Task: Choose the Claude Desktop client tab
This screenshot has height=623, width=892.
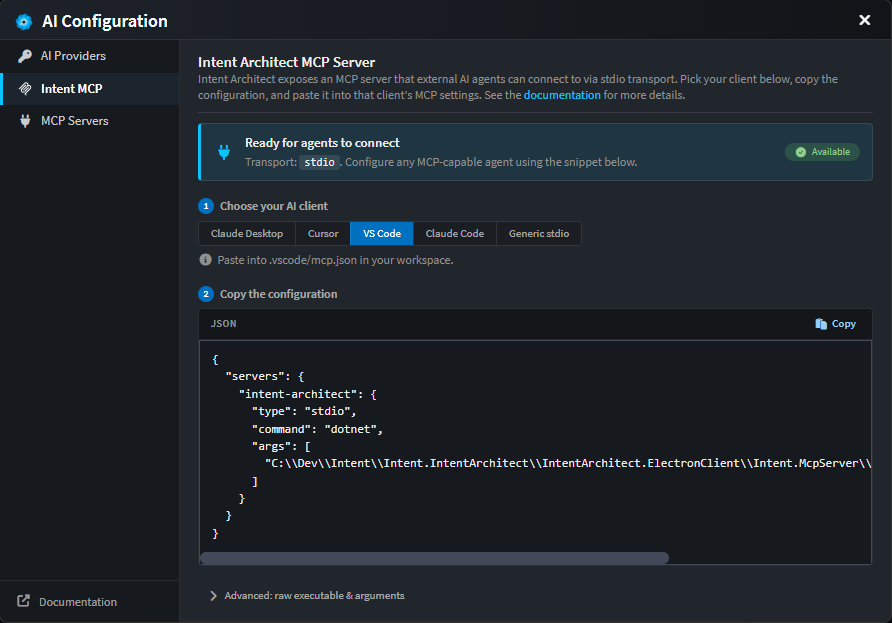Action: [x=247, y=233]
